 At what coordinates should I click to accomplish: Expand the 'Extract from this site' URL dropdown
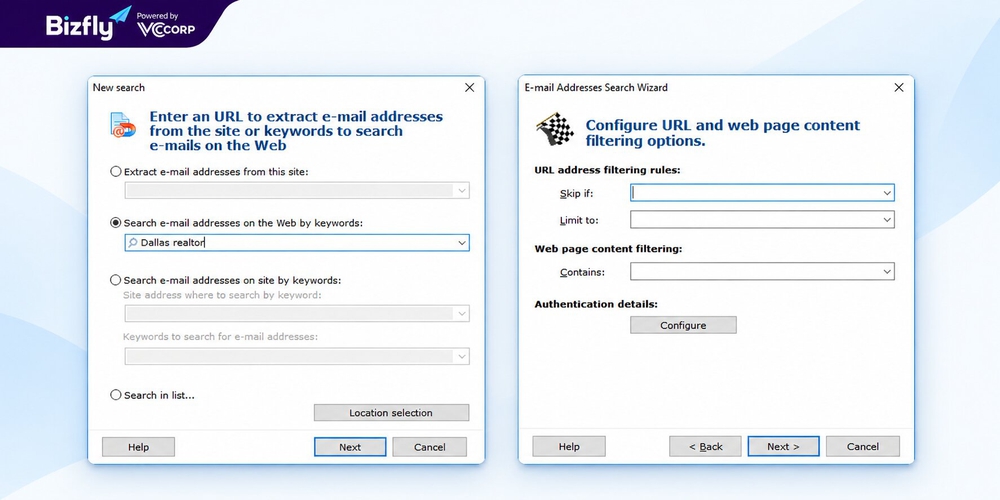462,191
